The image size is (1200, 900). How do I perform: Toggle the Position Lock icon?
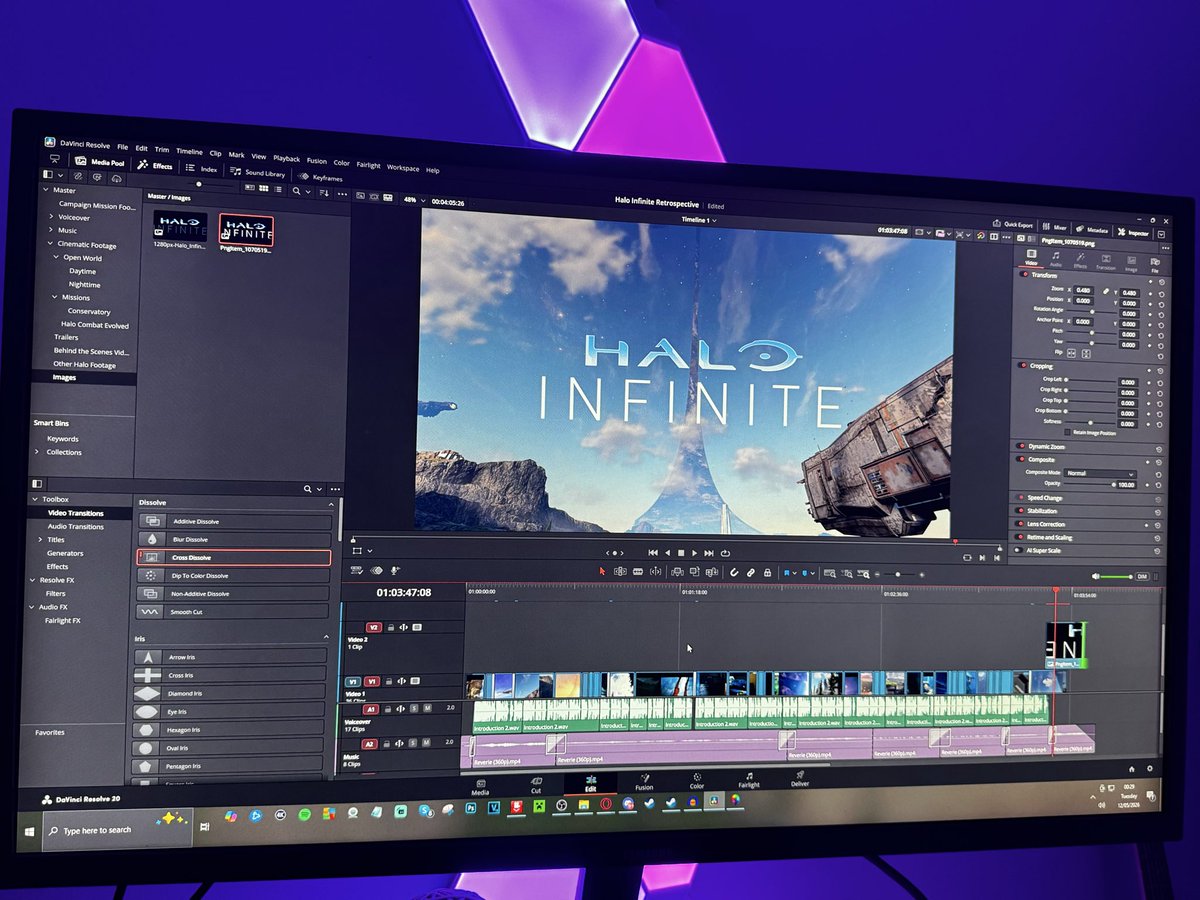coord(767,573)
